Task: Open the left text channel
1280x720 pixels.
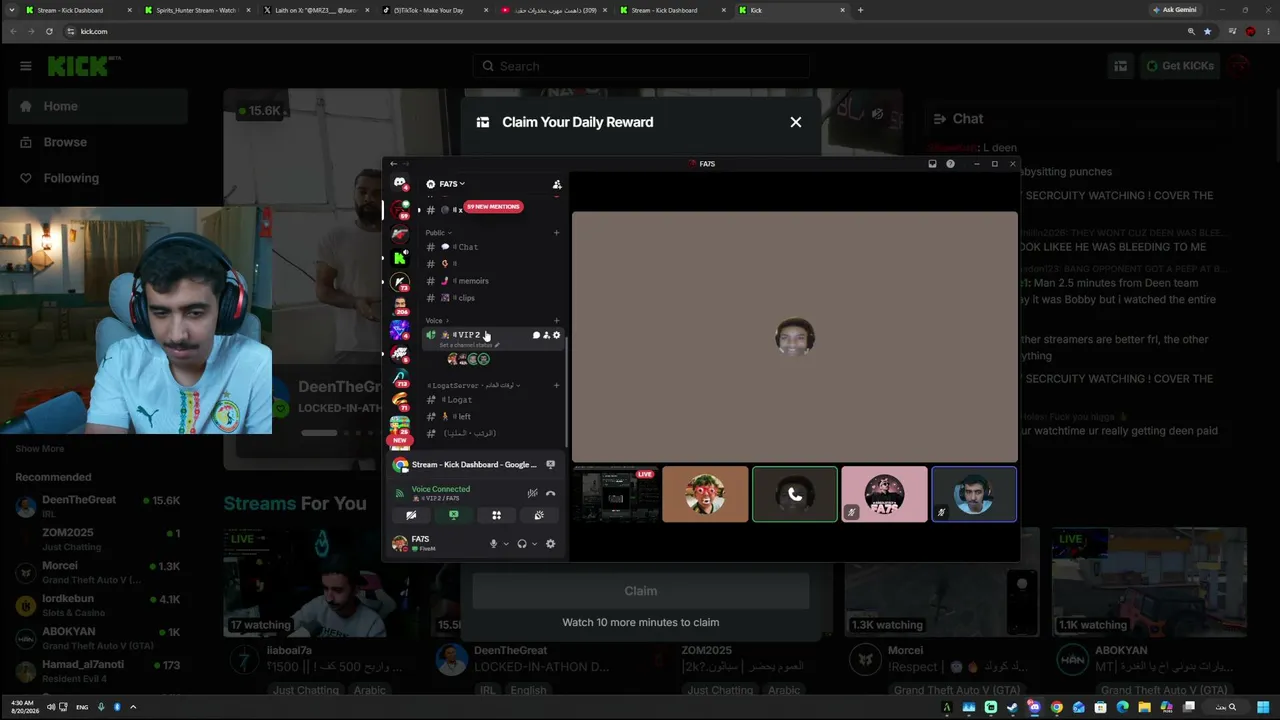Action: pyautogui.click(x=492, y=417)
